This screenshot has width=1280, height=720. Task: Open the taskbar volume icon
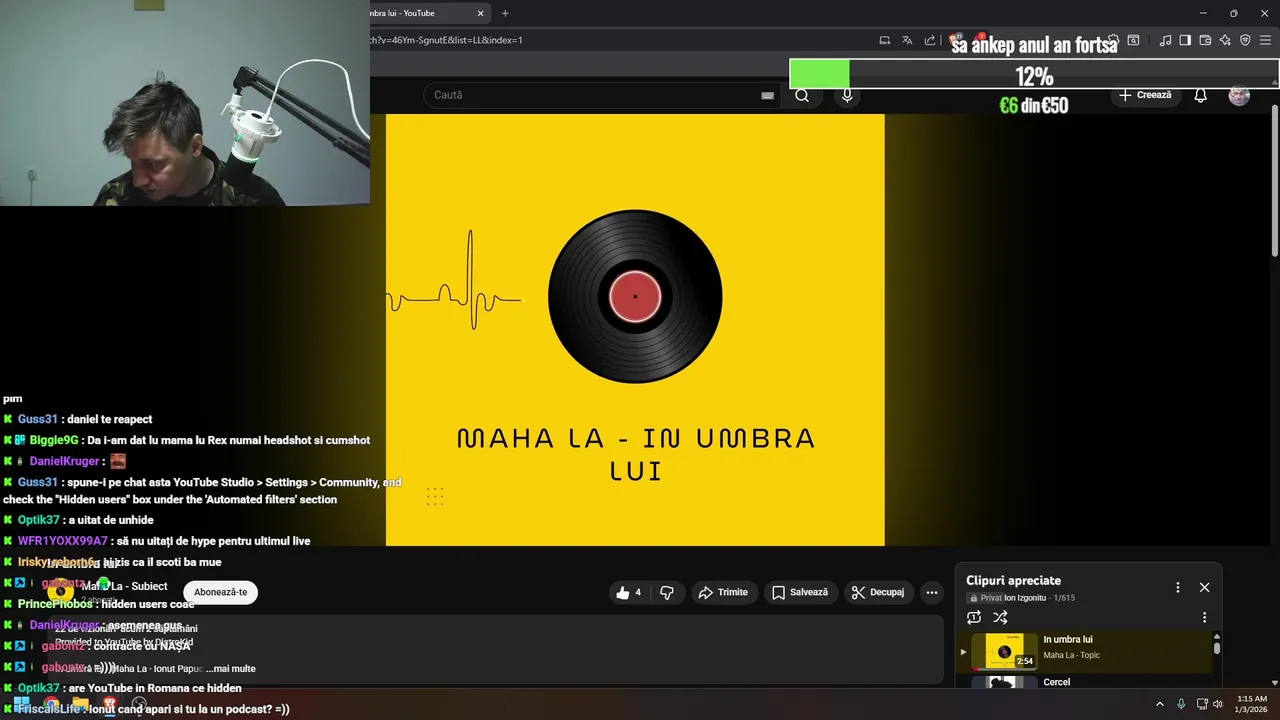(1218, 704)
